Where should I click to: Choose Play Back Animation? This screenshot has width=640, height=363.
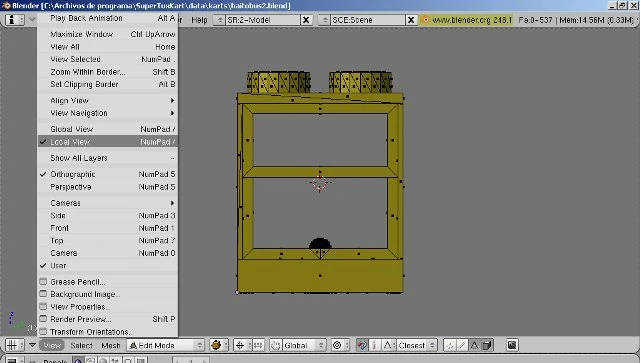pos(108,18)
